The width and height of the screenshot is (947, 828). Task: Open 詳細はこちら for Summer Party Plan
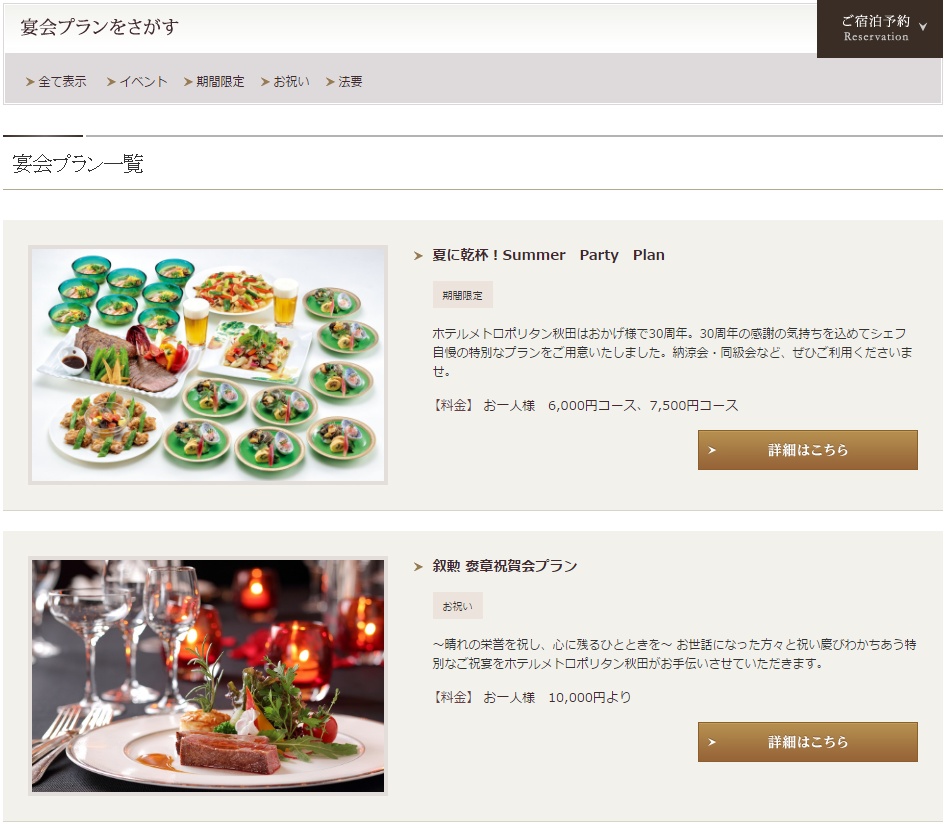[807, 450]
